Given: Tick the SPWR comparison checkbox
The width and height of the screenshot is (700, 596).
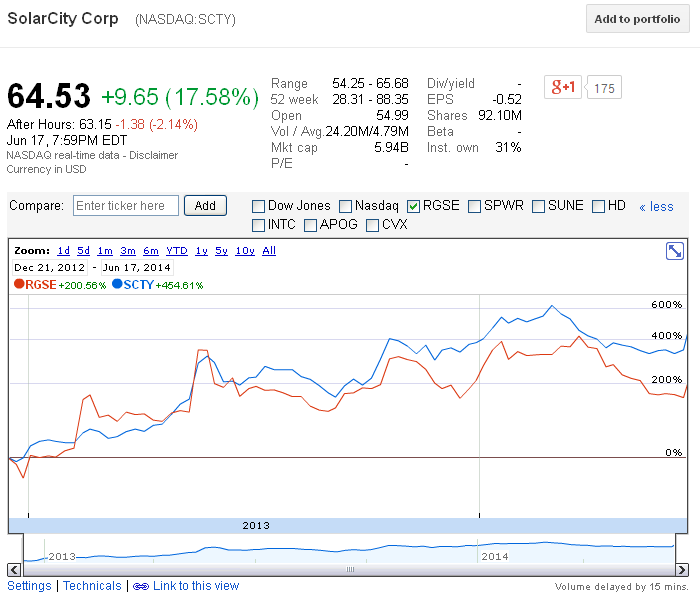Looking at the screenshot, I should 474,207.
